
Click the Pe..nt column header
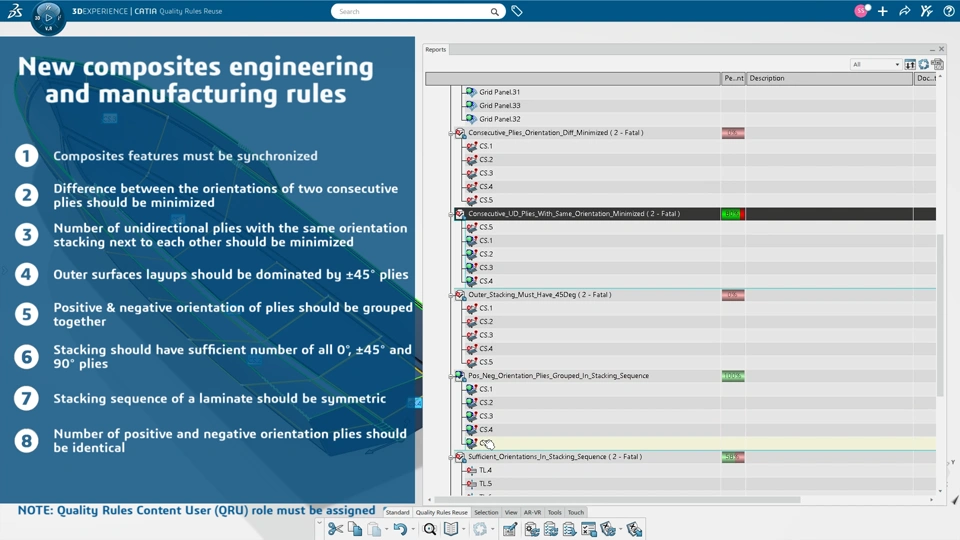point(733,78)
